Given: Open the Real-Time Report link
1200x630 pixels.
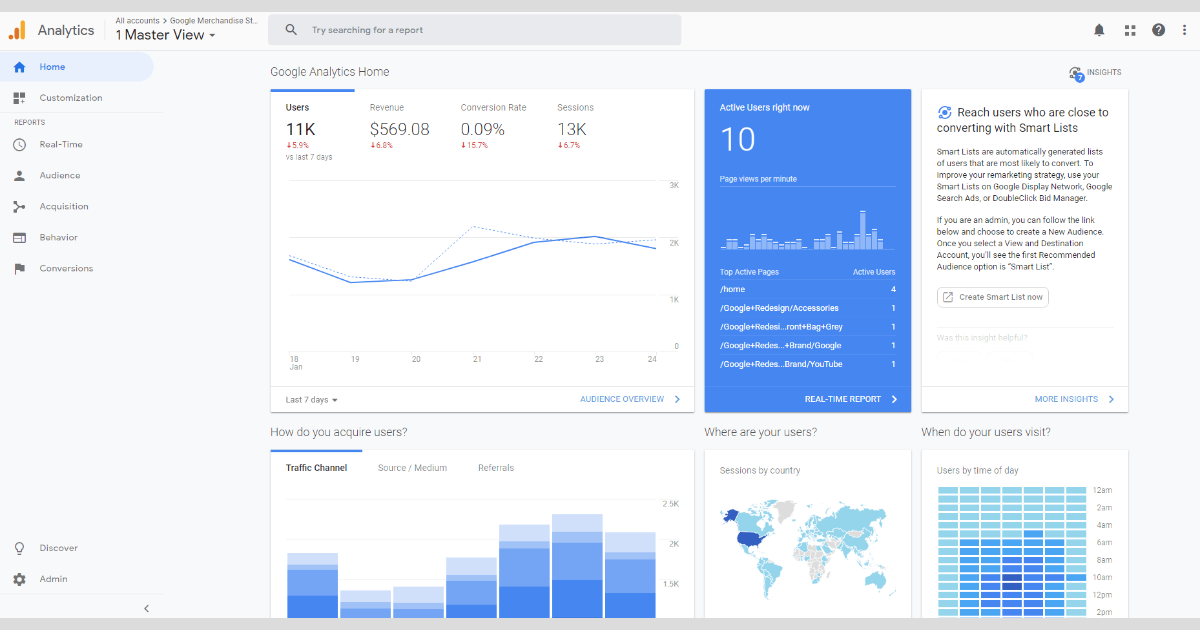Looking at the screenshot, I should (843, 399).
